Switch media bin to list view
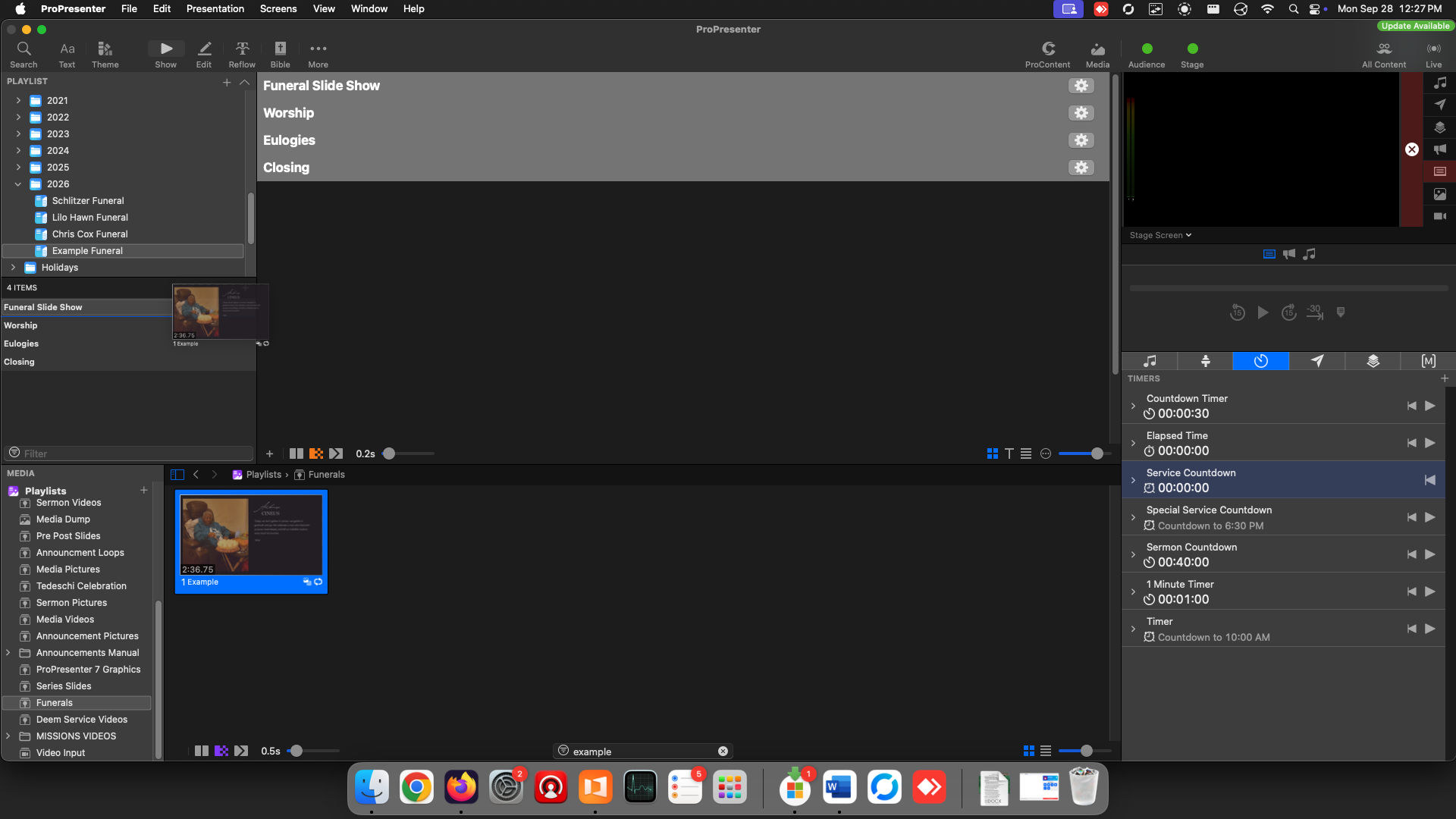The image size is (1456, 819). (1046, 751)
